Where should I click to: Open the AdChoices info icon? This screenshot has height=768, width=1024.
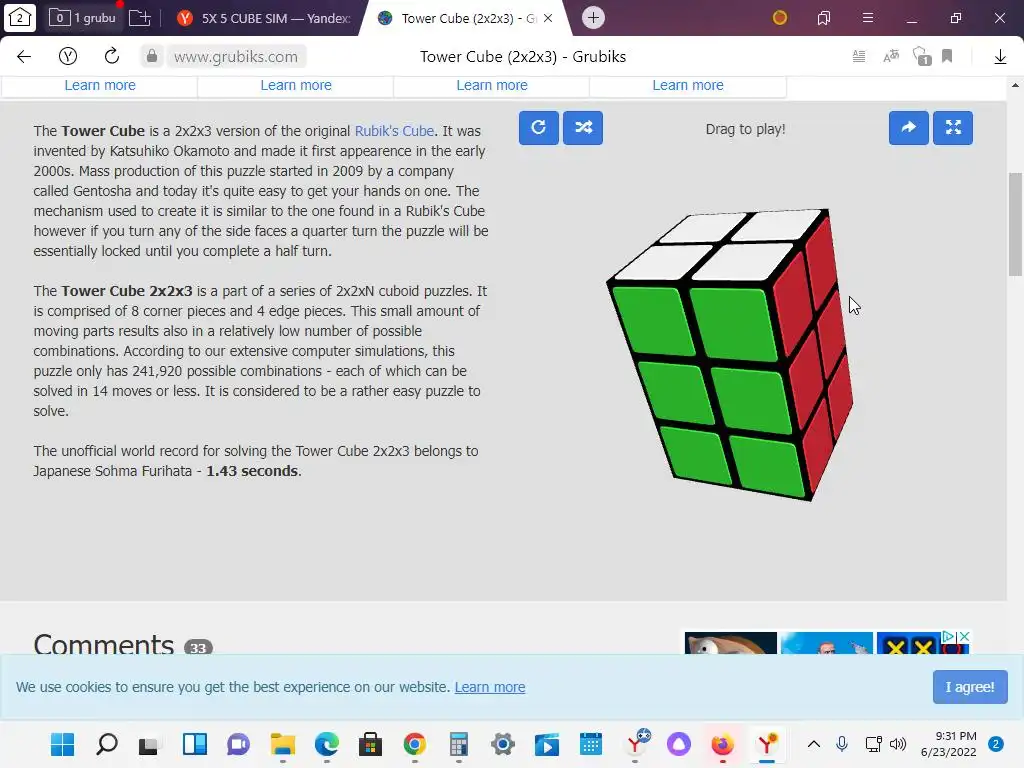tap(950, 636)
